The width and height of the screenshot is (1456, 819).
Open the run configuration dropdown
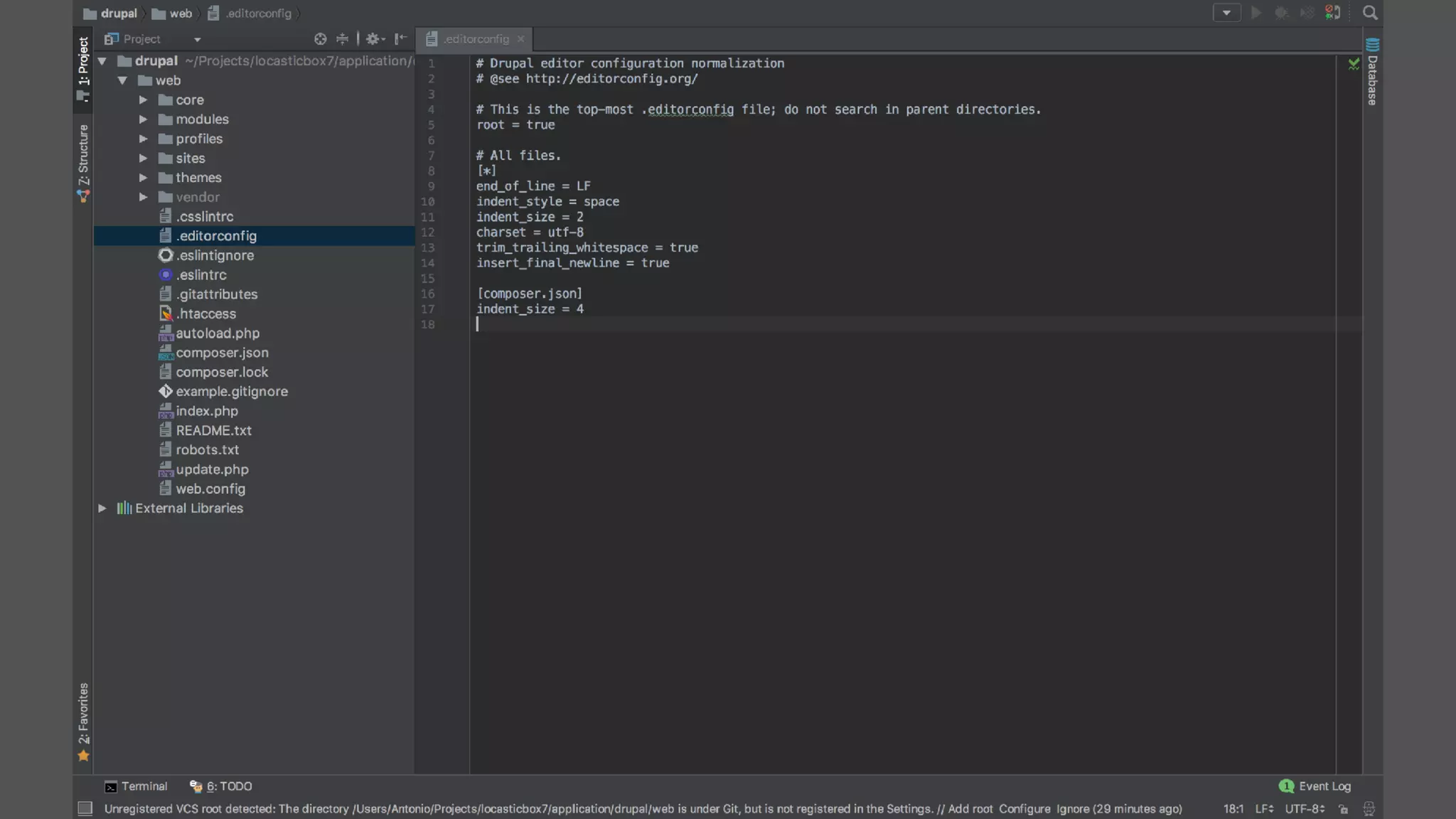(x=1226, y=13)
